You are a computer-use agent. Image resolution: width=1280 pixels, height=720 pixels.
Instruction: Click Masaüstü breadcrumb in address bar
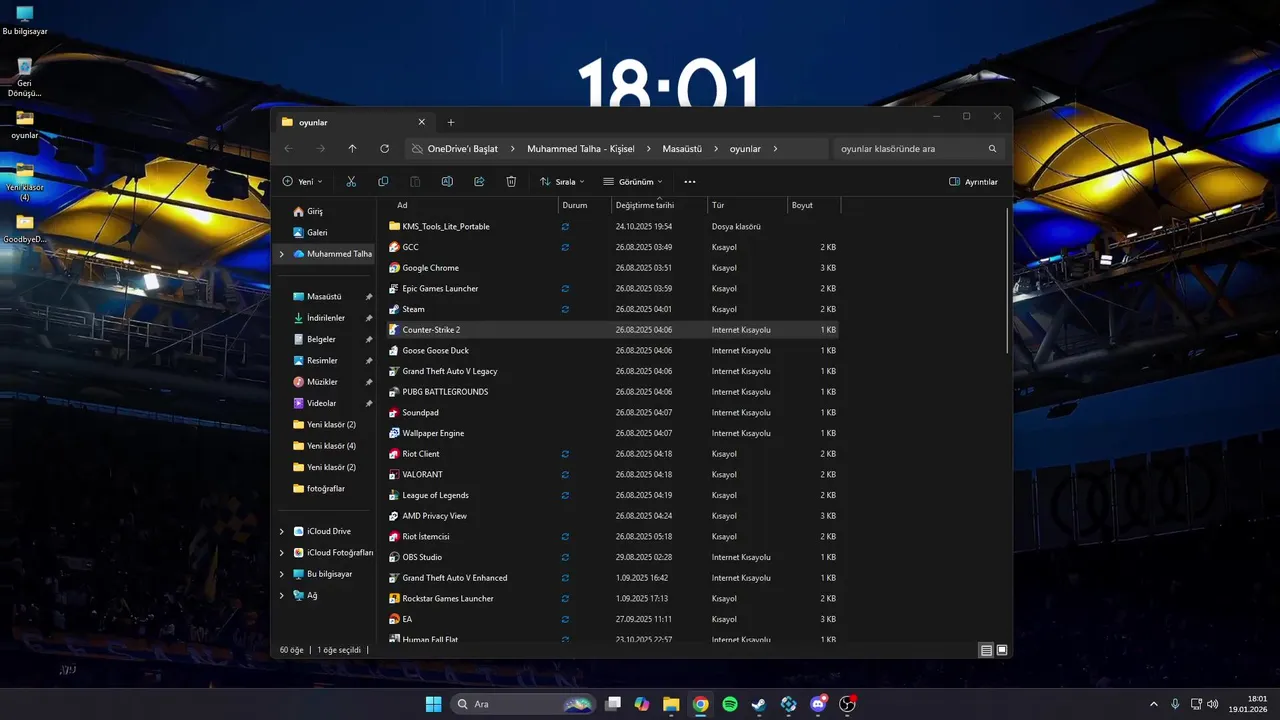pyautogui.click(x=682, y=149)
